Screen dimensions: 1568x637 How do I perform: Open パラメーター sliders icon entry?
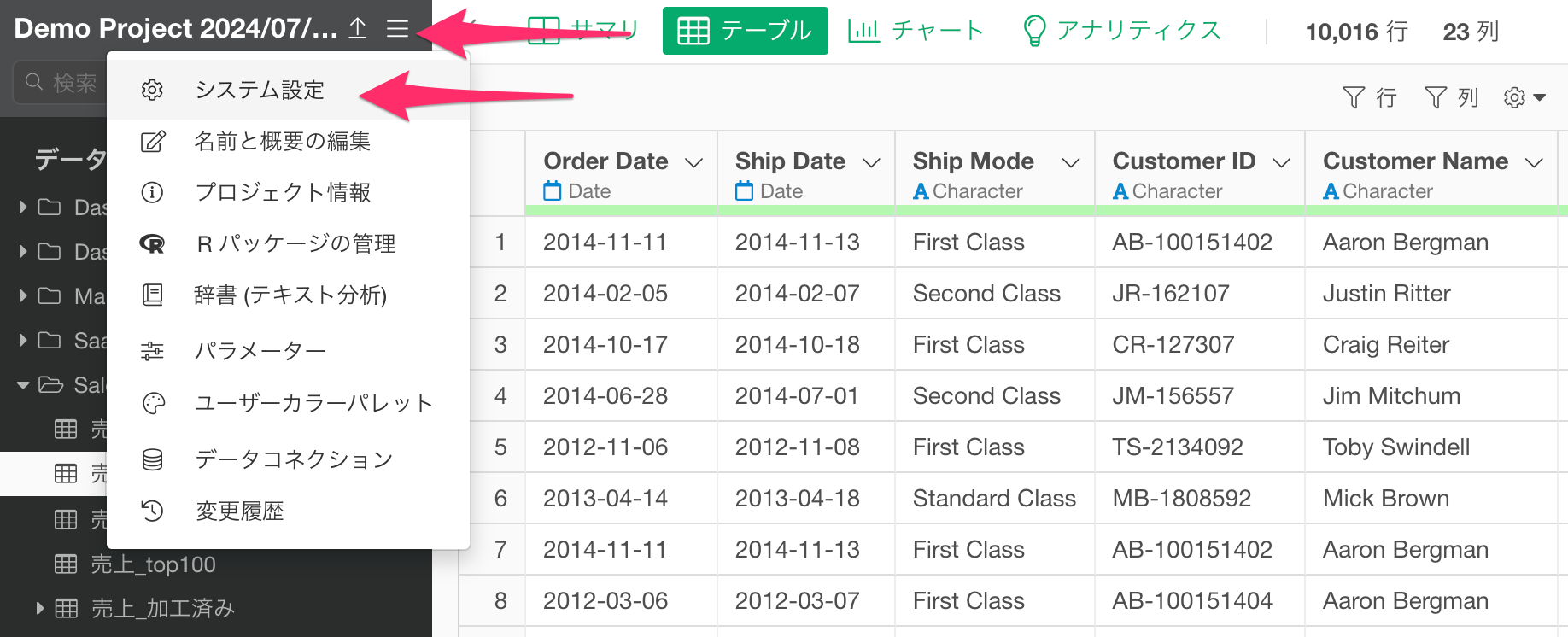pos(289,350)
